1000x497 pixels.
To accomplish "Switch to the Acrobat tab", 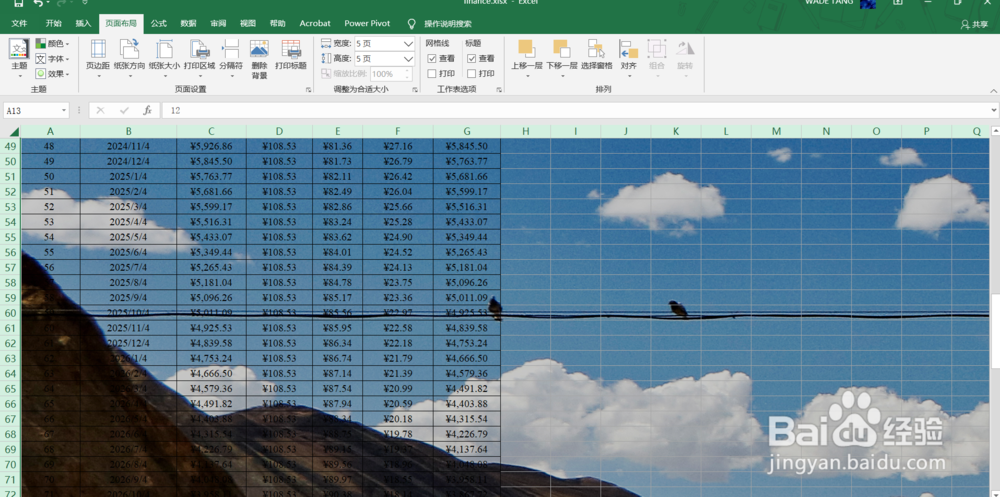I will coord(315,24).
